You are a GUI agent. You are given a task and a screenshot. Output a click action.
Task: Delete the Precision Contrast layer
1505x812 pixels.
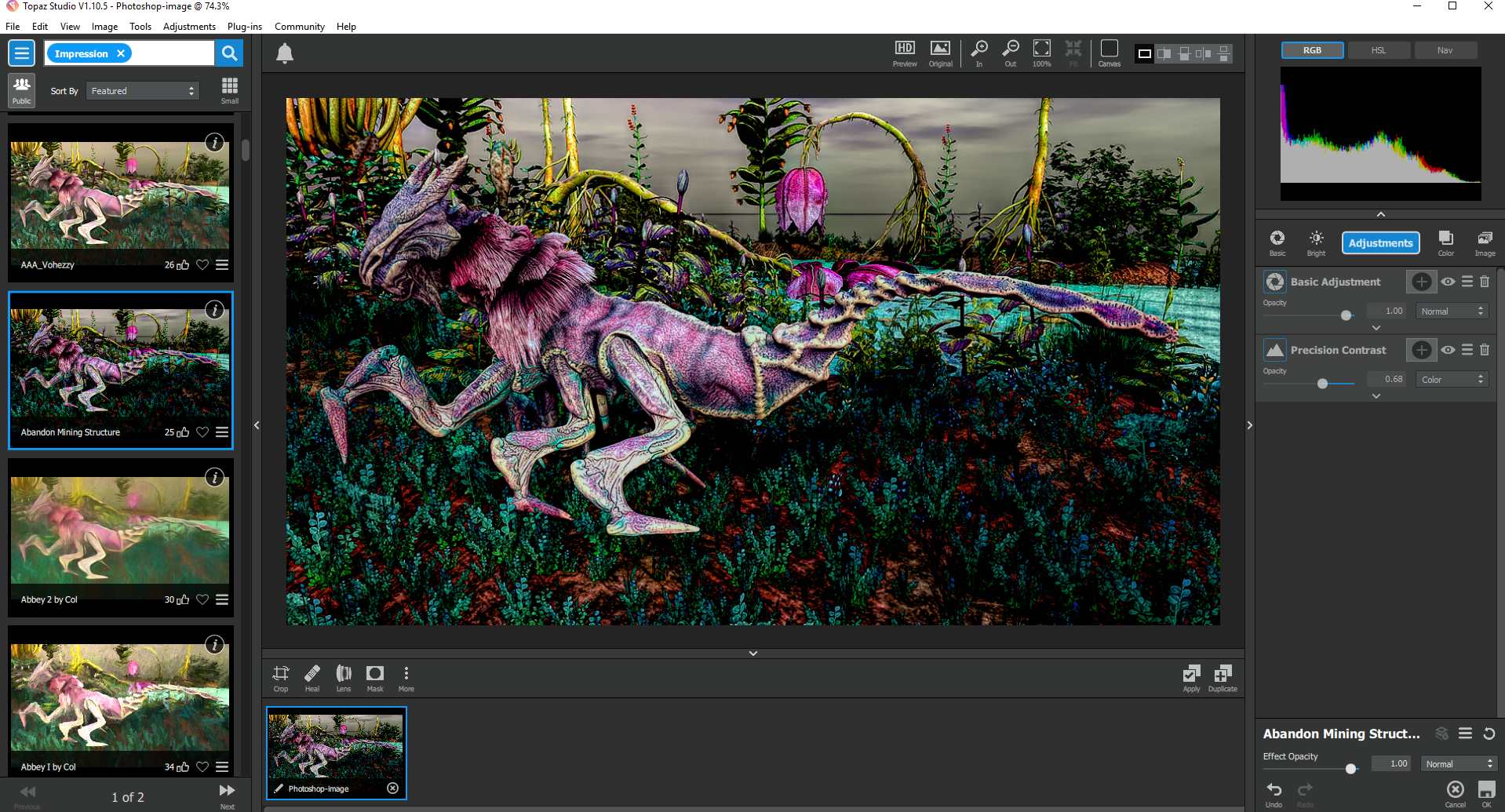click(x=1485, y=350)
